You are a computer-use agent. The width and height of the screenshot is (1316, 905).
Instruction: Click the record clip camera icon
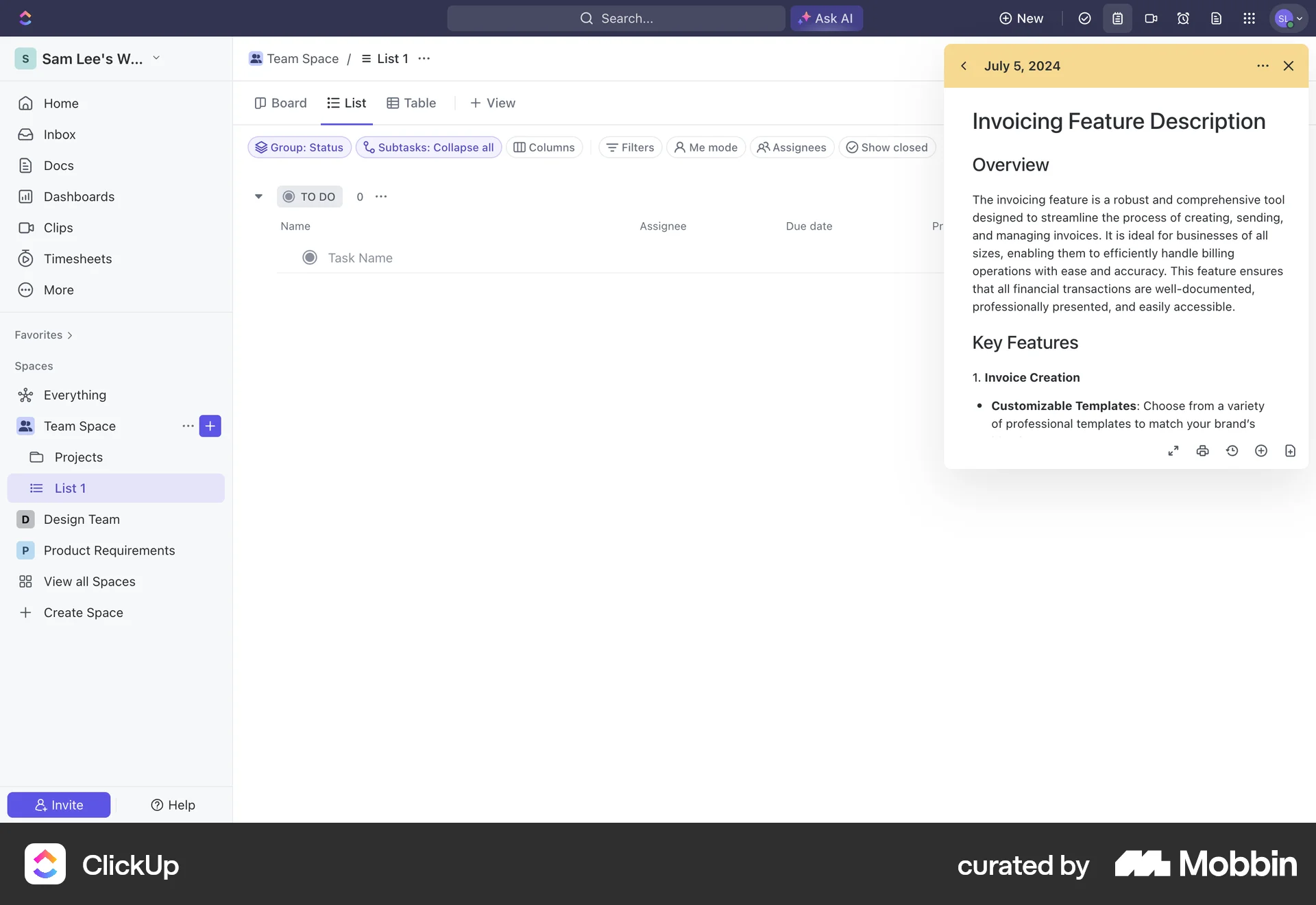[1151, 19]
